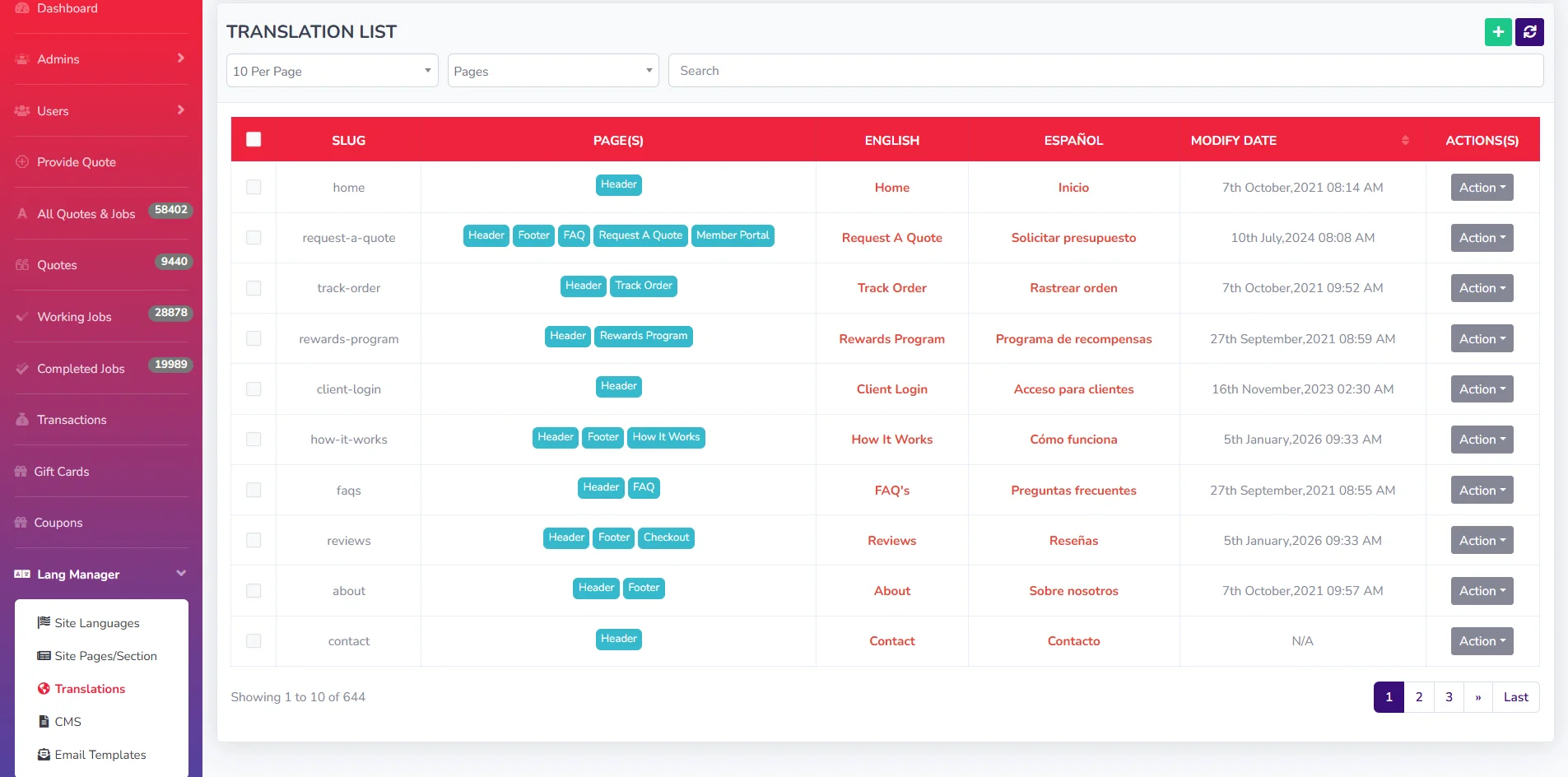Click the Email Templates envelope icon
Viewport: 1568px width, 777px height.
coord(44,755)
